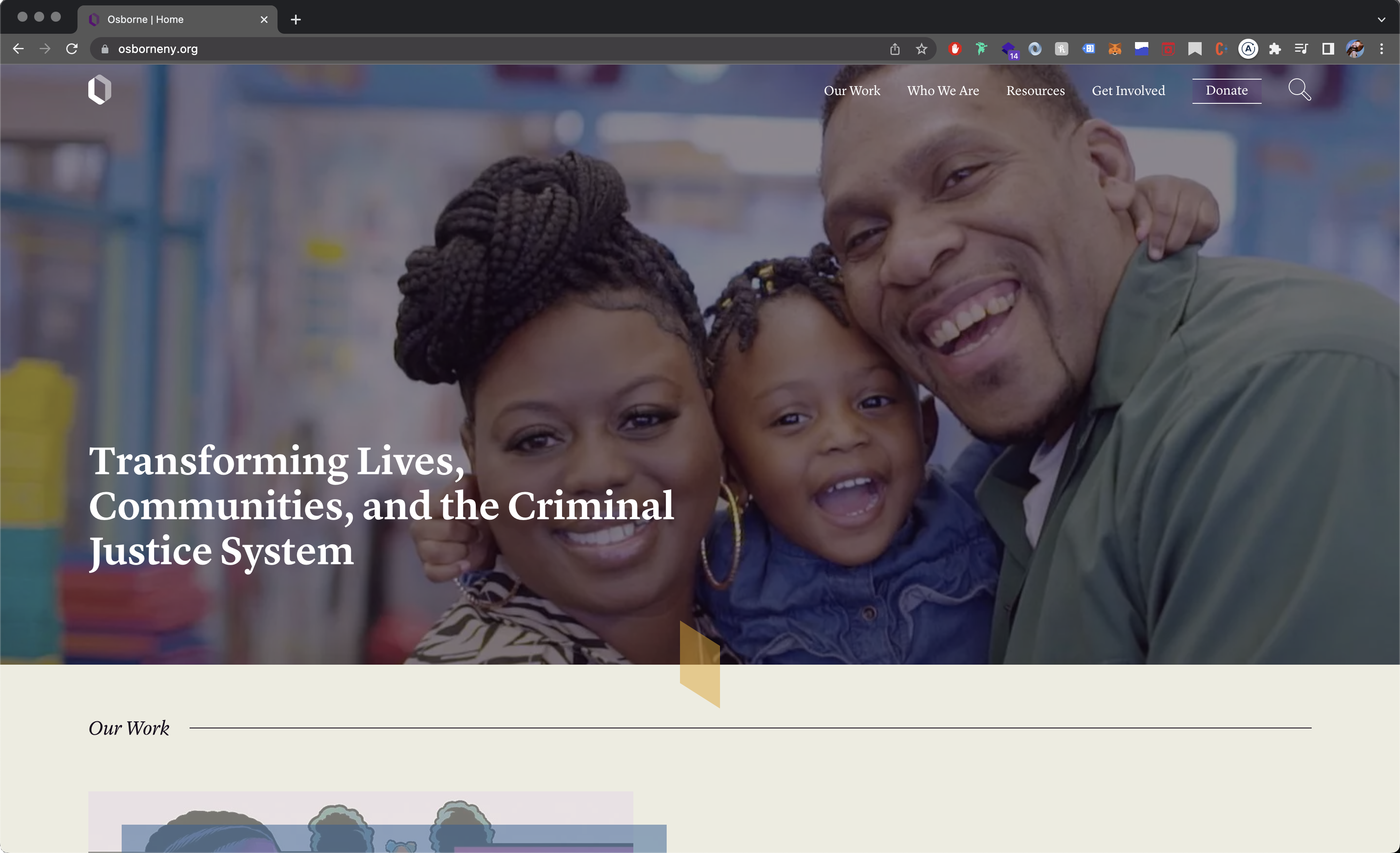Click the Resources nav tab
1400x853 pixels.
coord(1035,91)
